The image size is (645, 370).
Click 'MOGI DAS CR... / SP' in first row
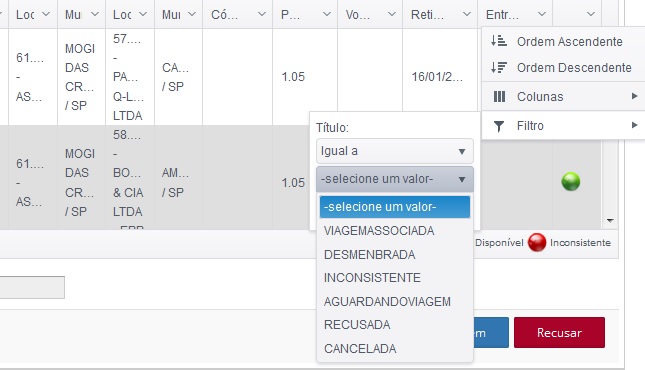(80, 77)
